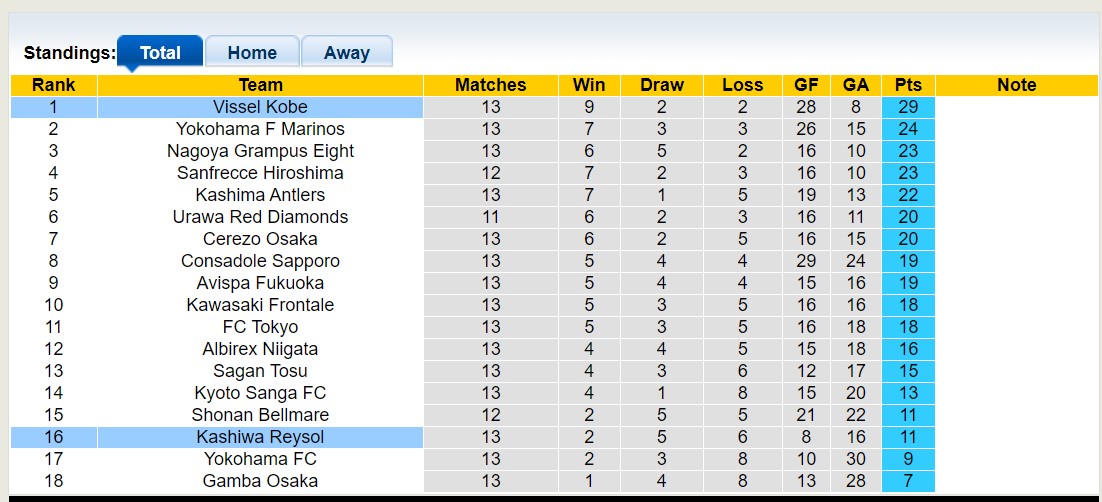Click the Matches column header

point(490,85)
